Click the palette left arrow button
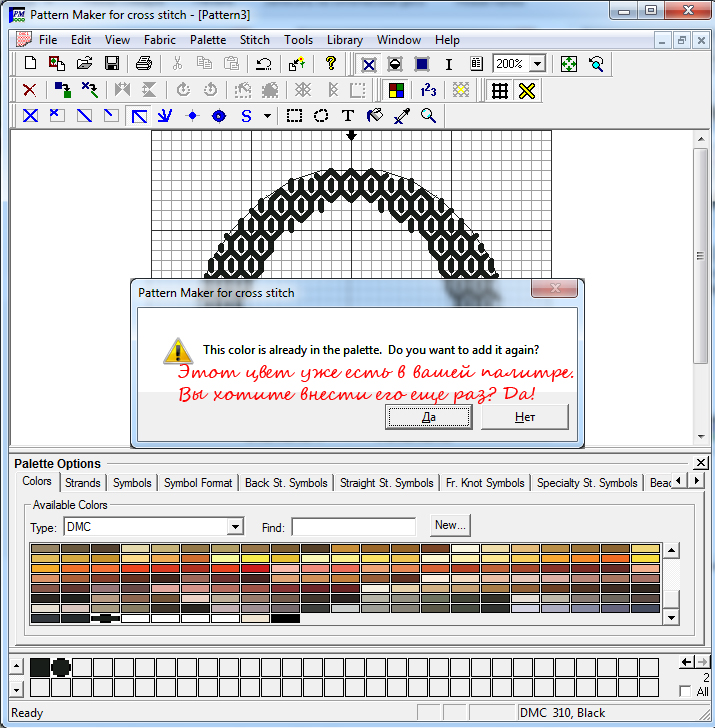Screen dimensions: 715x728 point(685,662)
